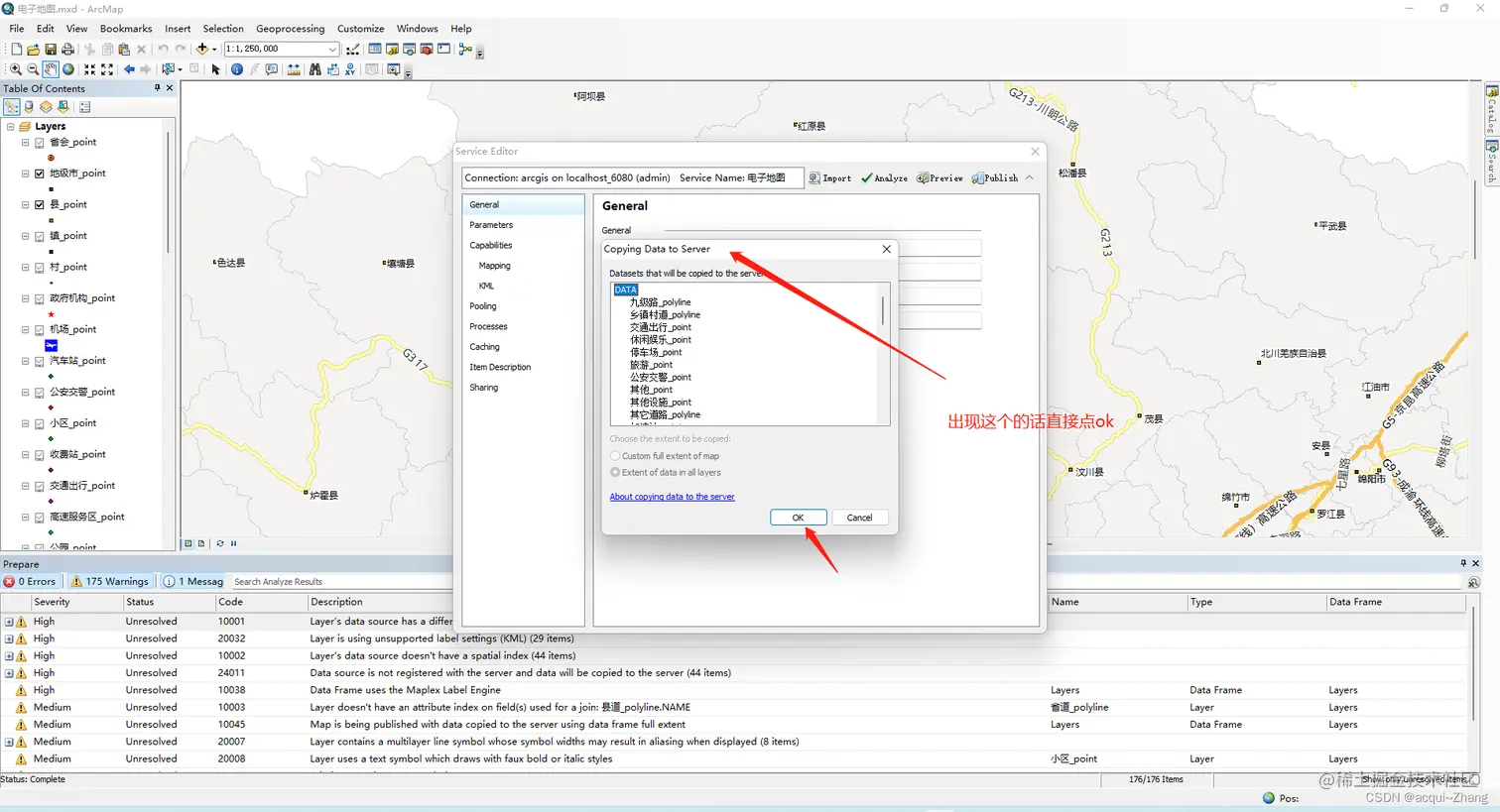Click the Add Data plus icon
Screen dimensions: 1500x812
click(202, 49)
